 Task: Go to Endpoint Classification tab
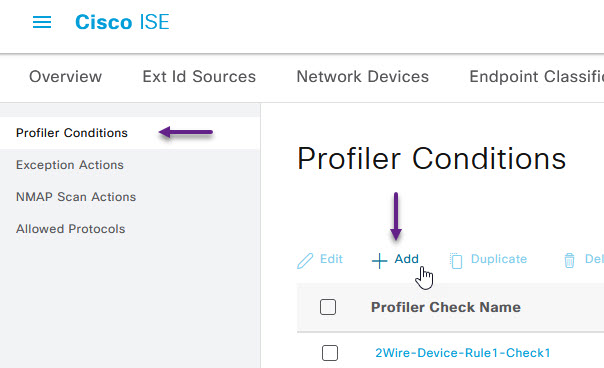point(536,77)
